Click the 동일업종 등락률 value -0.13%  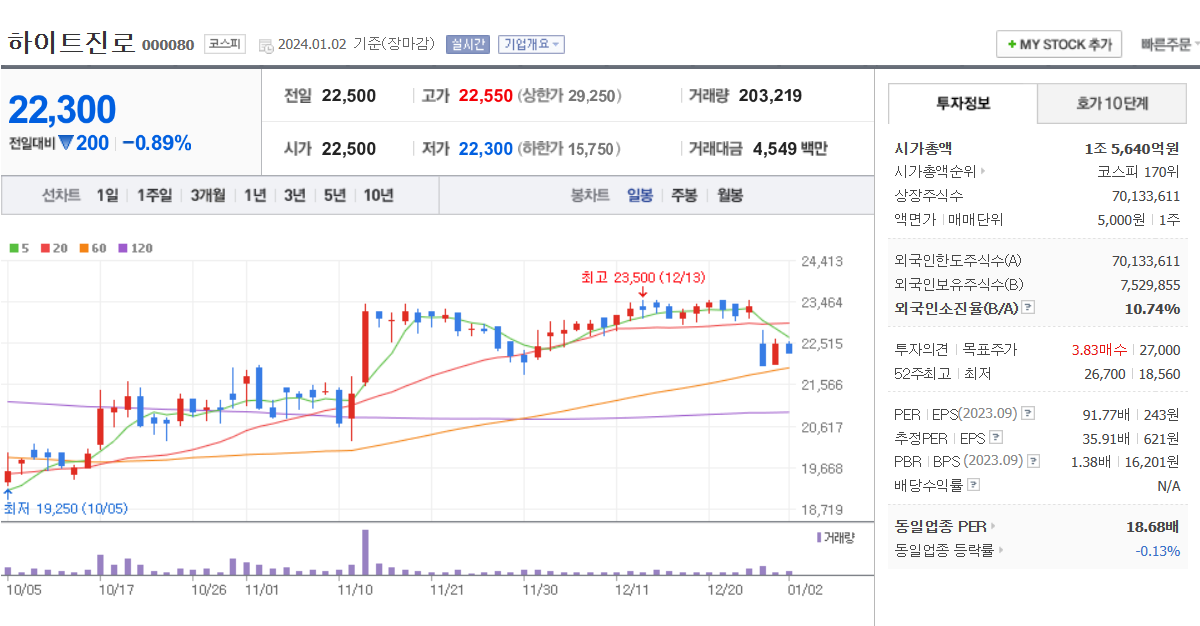1157,551
